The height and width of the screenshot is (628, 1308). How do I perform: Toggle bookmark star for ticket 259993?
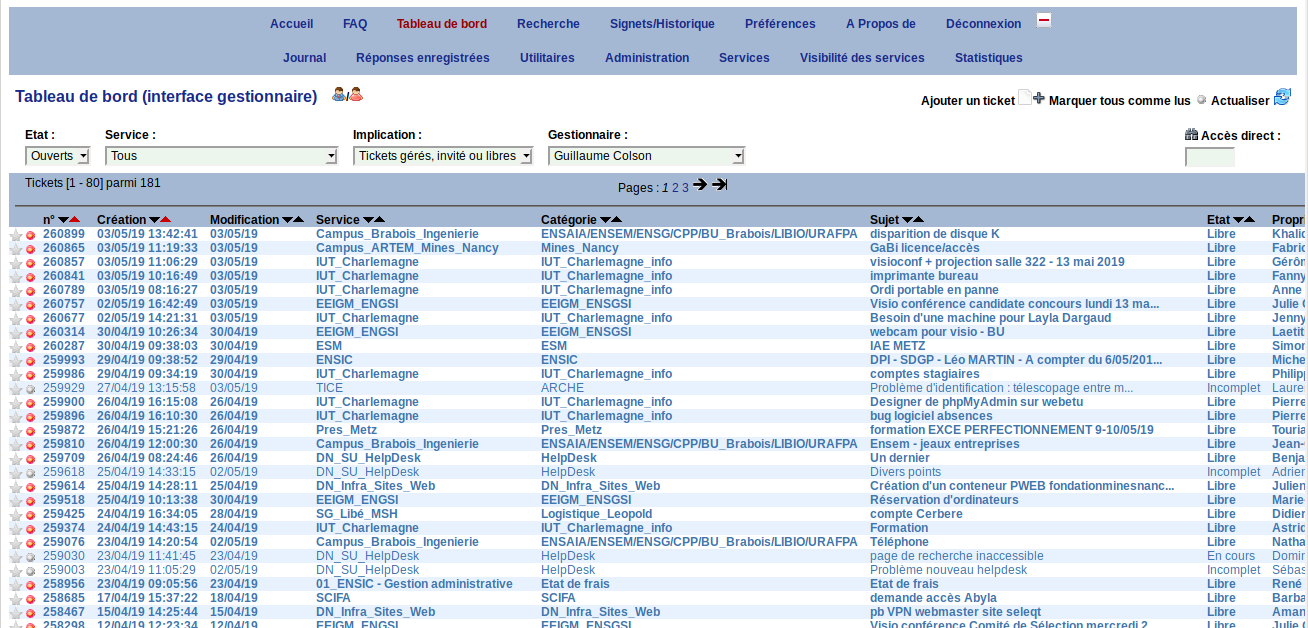click(16, 361)
